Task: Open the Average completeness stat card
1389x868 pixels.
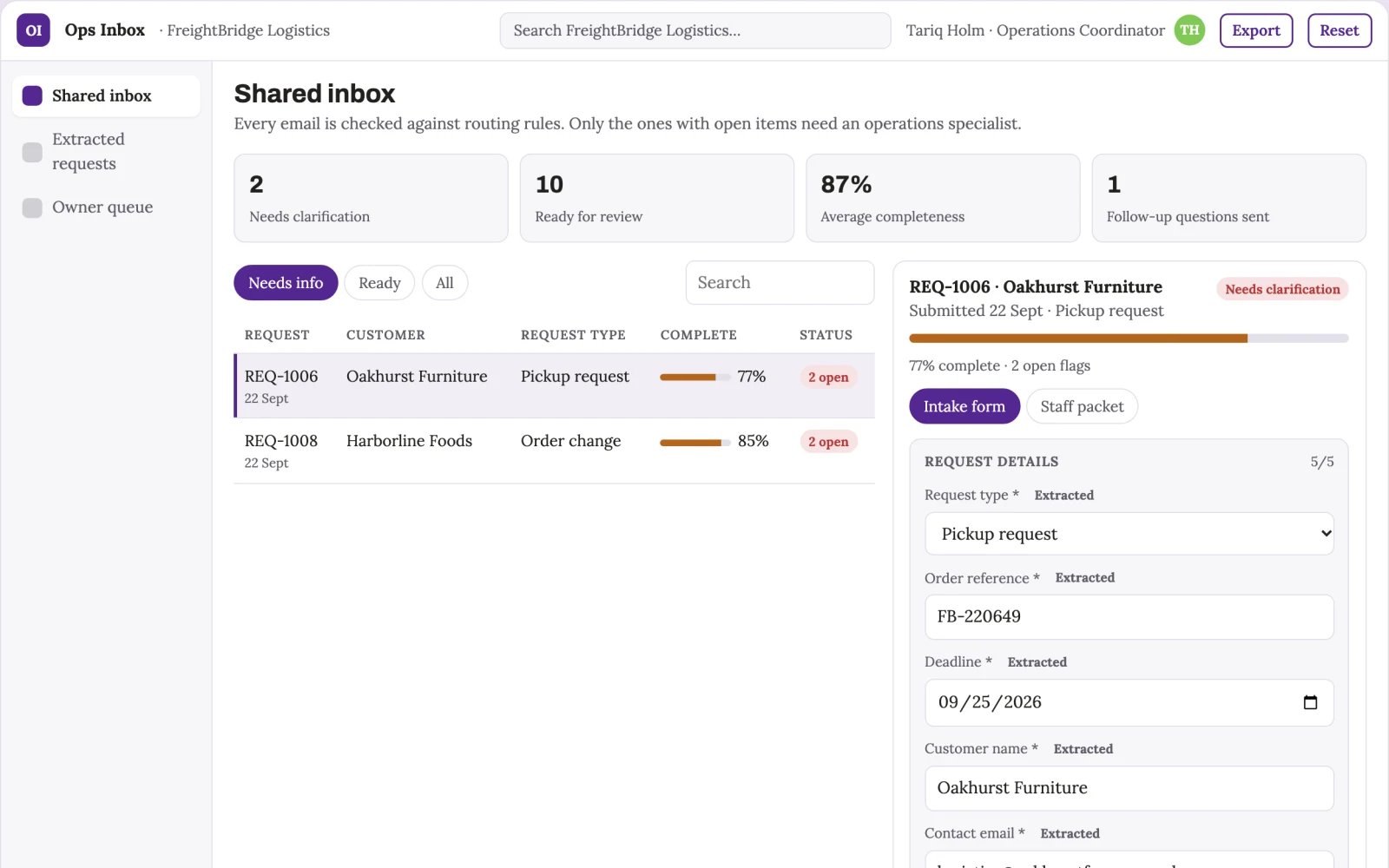Action: click(x=943, y=198)
